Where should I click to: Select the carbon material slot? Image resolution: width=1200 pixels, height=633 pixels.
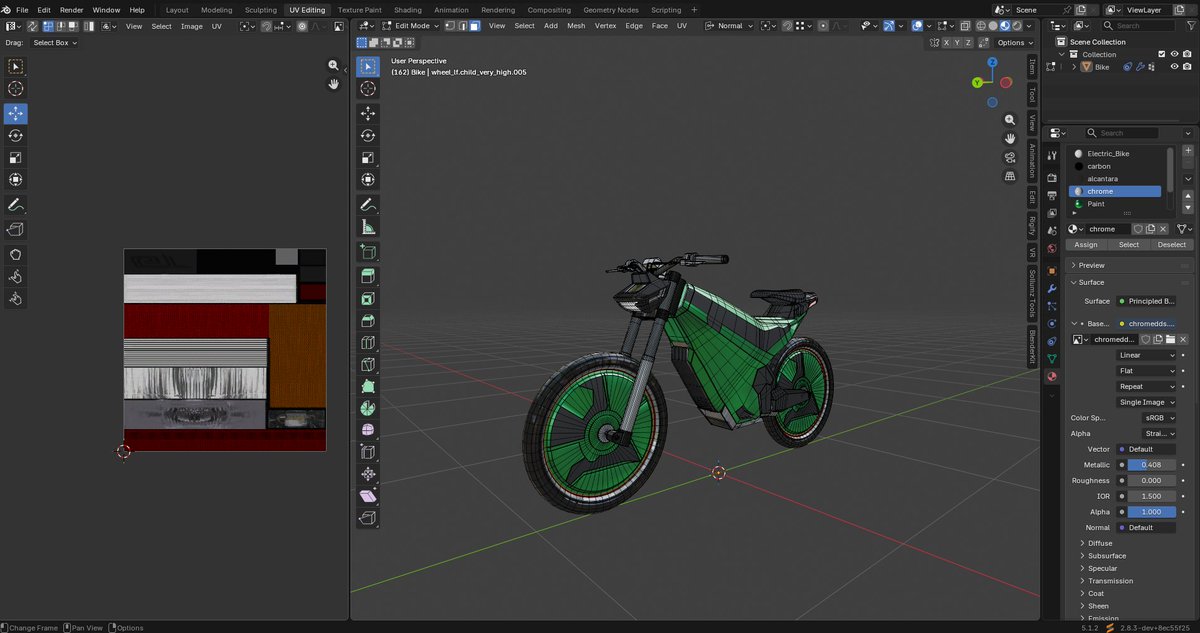click(x=1115, y=166)
